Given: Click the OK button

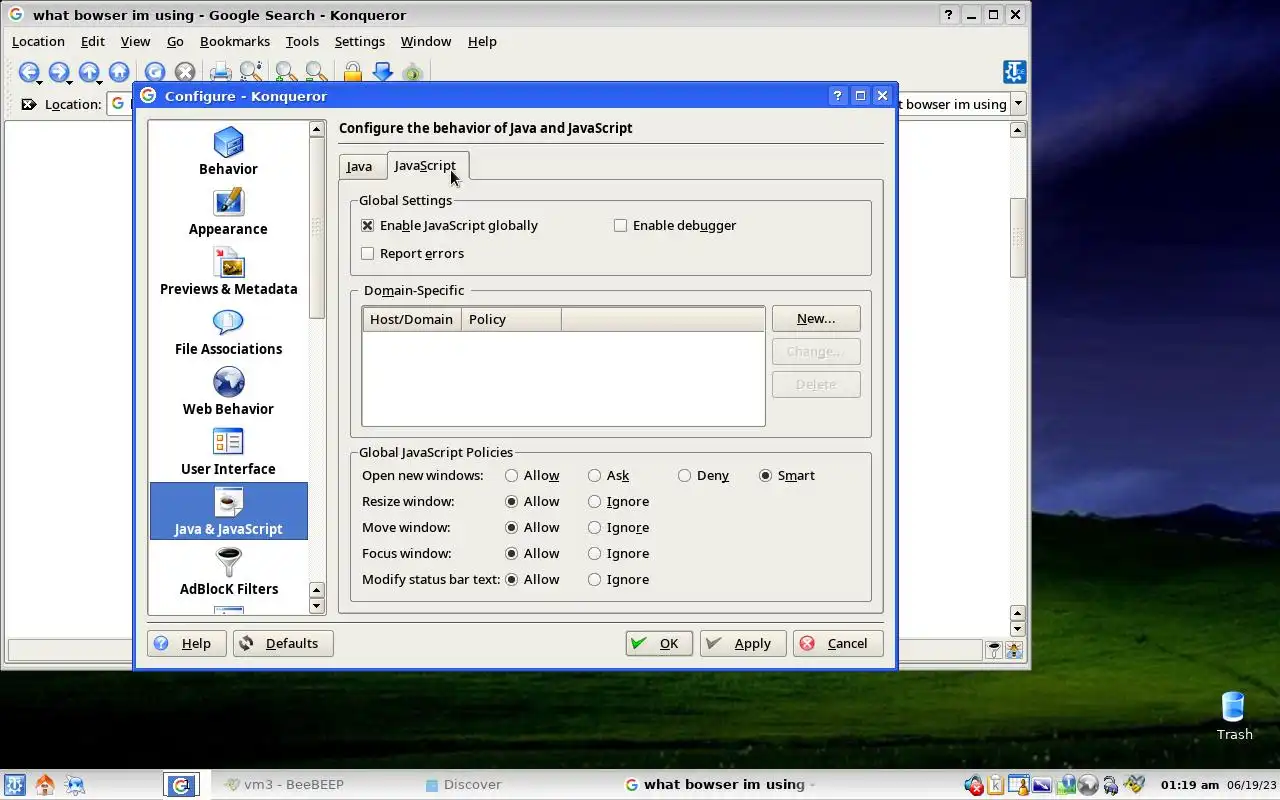Looking at the screenshot, I should tap(659, 644).
